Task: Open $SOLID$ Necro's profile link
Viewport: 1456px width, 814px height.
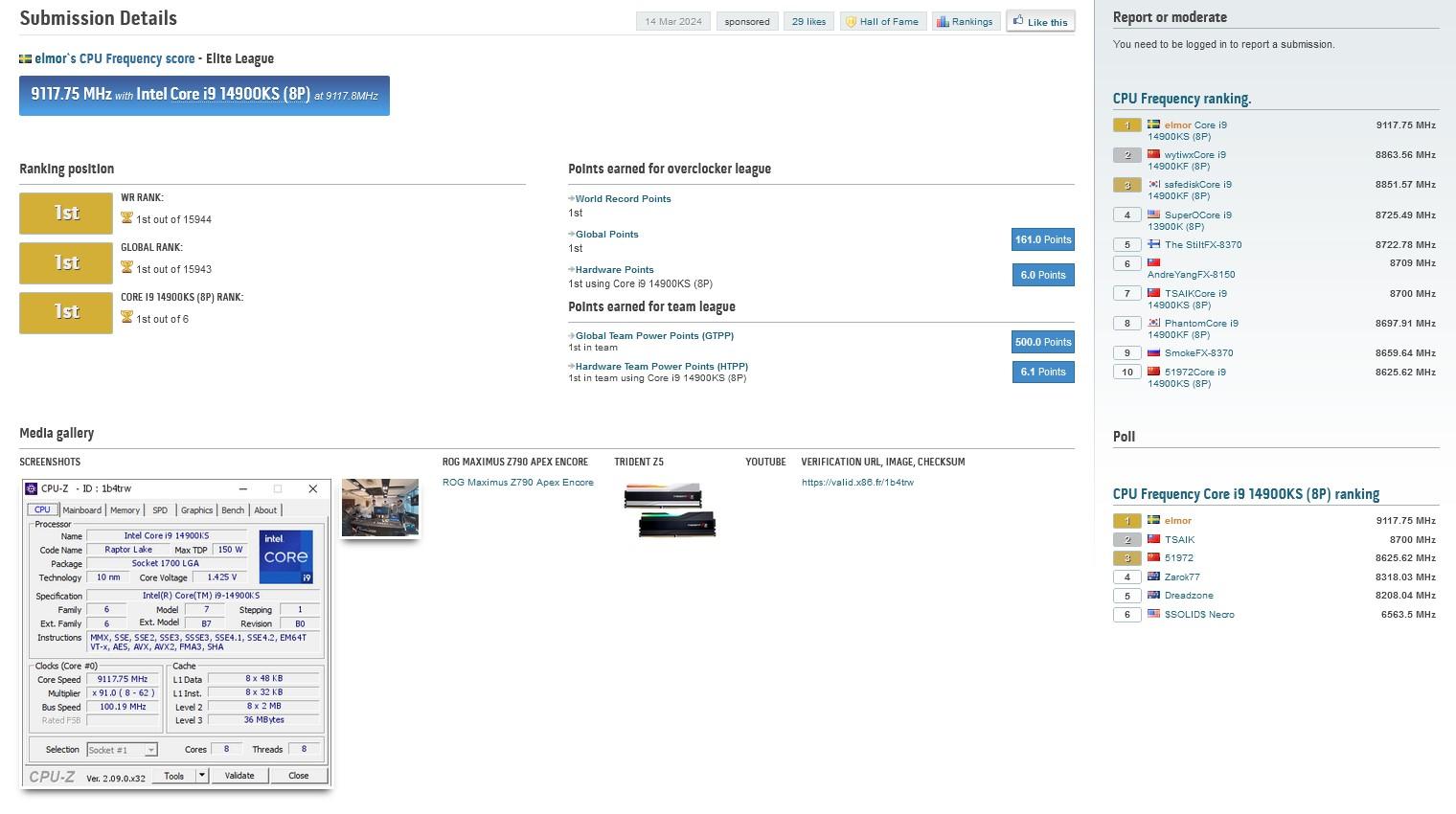Action: click(1199, 615)
